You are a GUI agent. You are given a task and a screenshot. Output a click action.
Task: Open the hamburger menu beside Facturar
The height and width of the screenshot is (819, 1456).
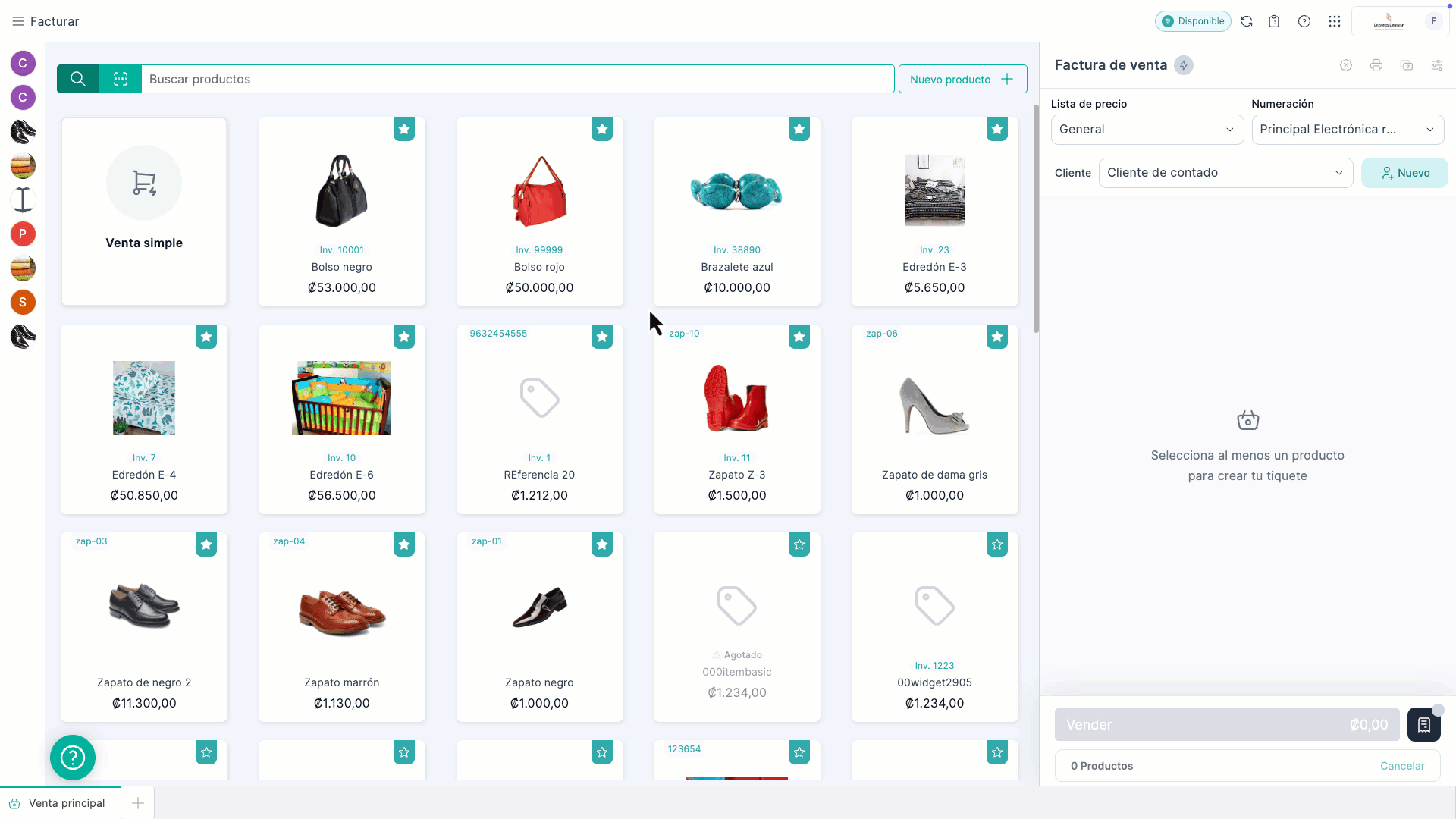[x=18, y=21]
